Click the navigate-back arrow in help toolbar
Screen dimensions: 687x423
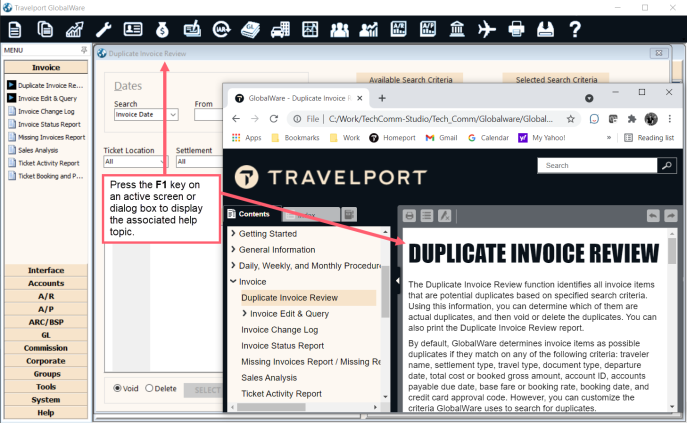(x=653, y=216)
